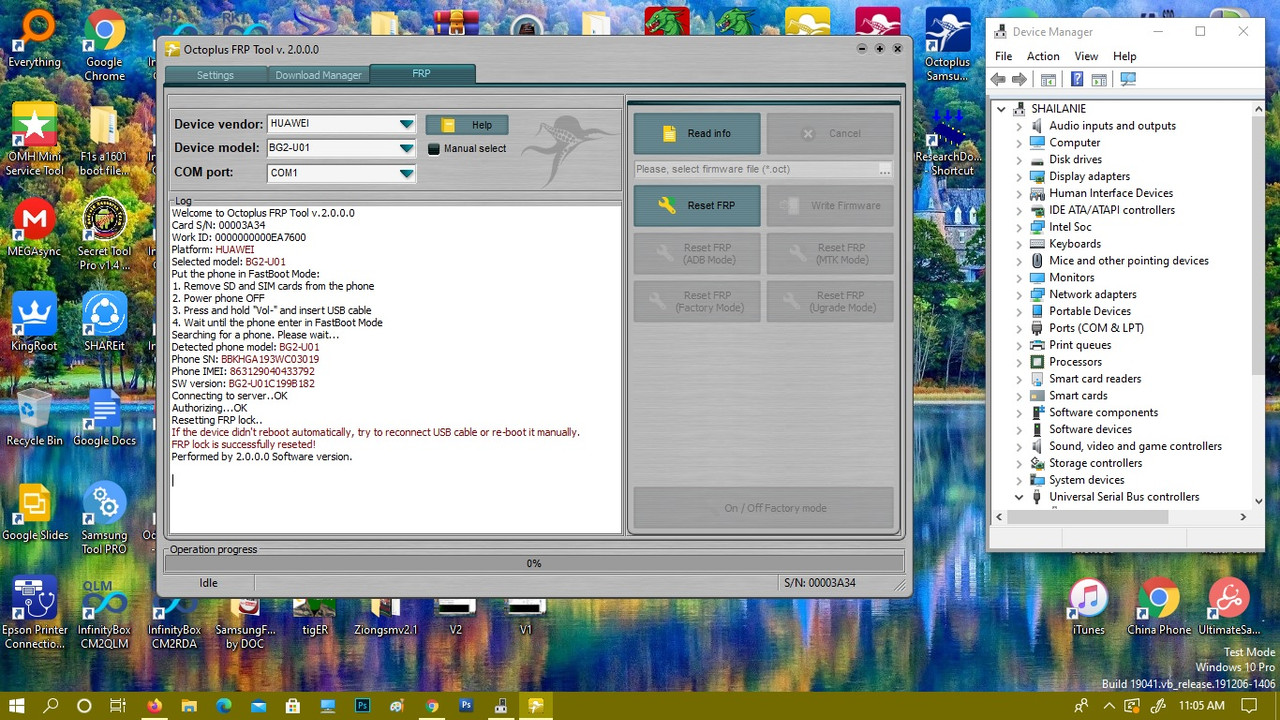Open the KingRoot desktop icon
This screenshot has height=720, width=1280.
point(34,322)
